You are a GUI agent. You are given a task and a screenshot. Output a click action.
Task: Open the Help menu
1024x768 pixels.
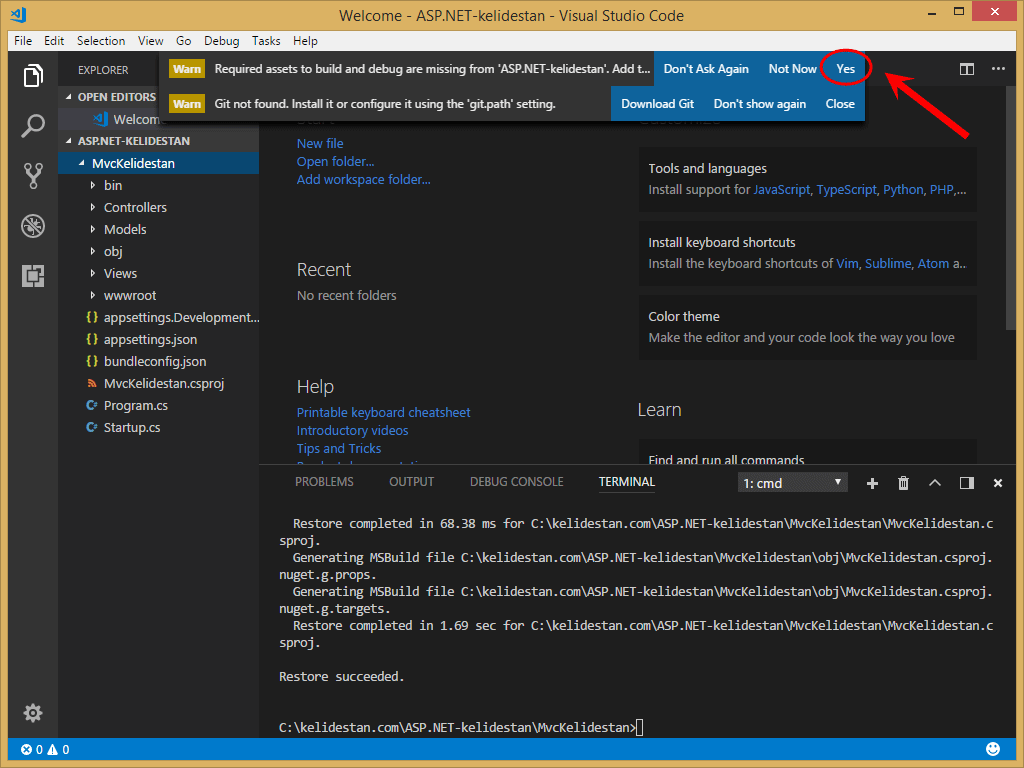(x=305, y=40)
